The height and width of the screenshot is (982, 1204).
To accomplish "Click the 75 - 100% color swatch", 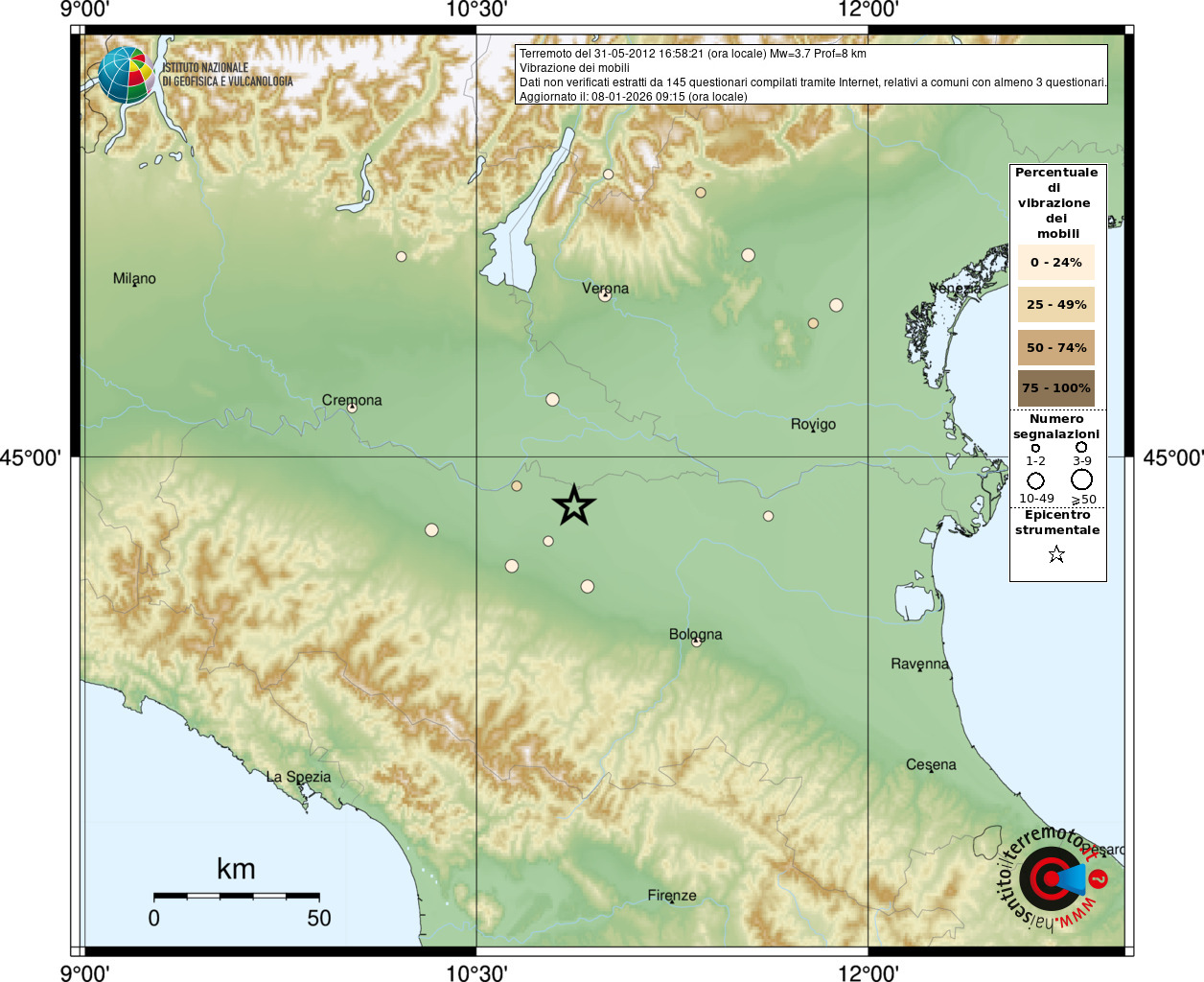I will (x=1056, y=388).
